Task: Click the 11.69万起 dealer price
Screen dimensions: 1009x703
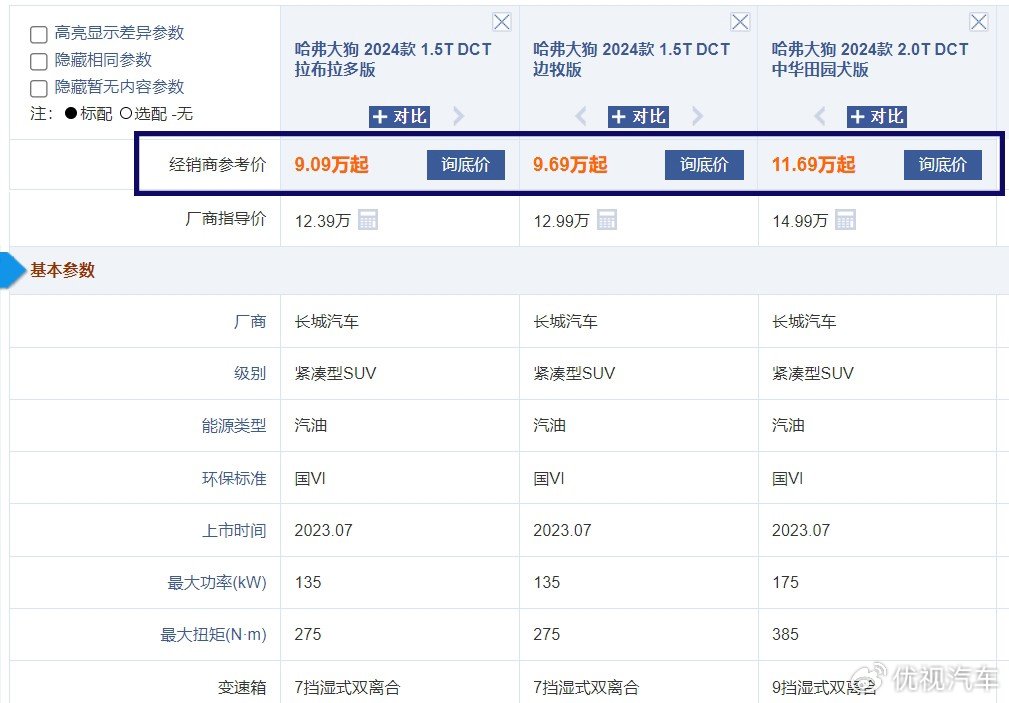Action: 813,165
